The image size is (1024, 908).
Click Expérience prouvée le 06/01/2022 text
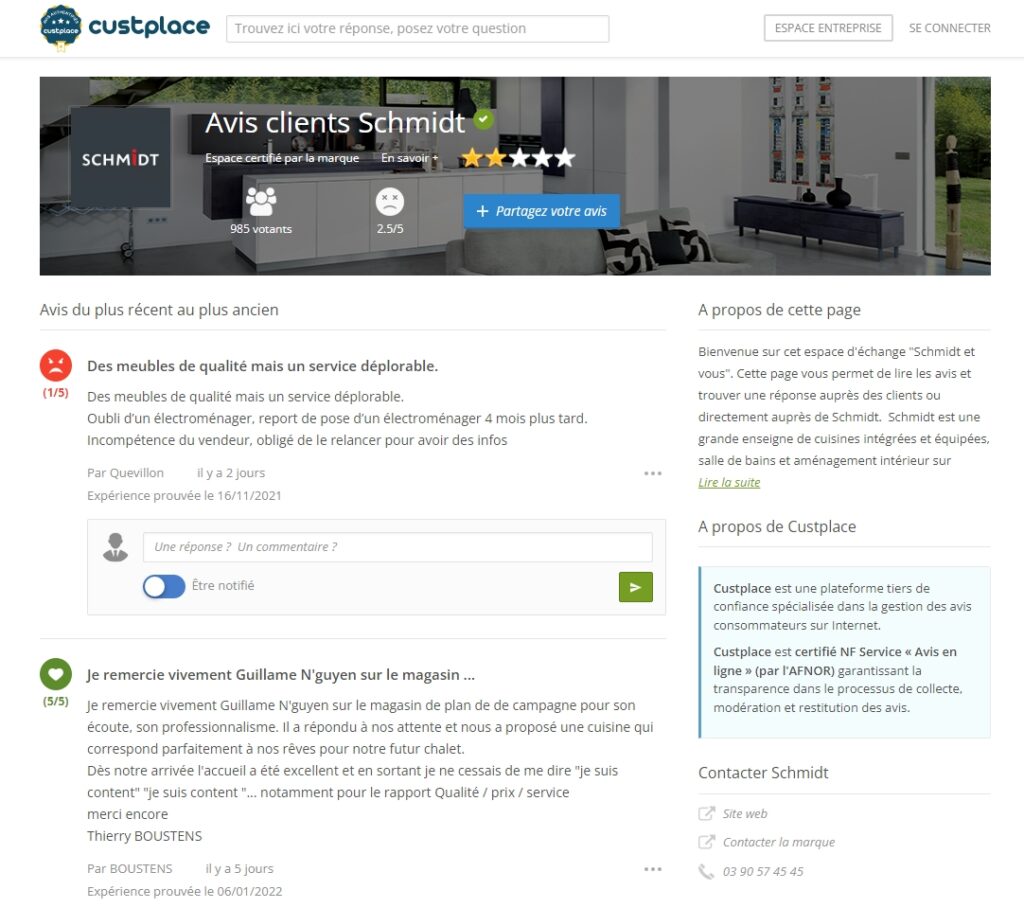pyautogui.click(x=185, y=892)
